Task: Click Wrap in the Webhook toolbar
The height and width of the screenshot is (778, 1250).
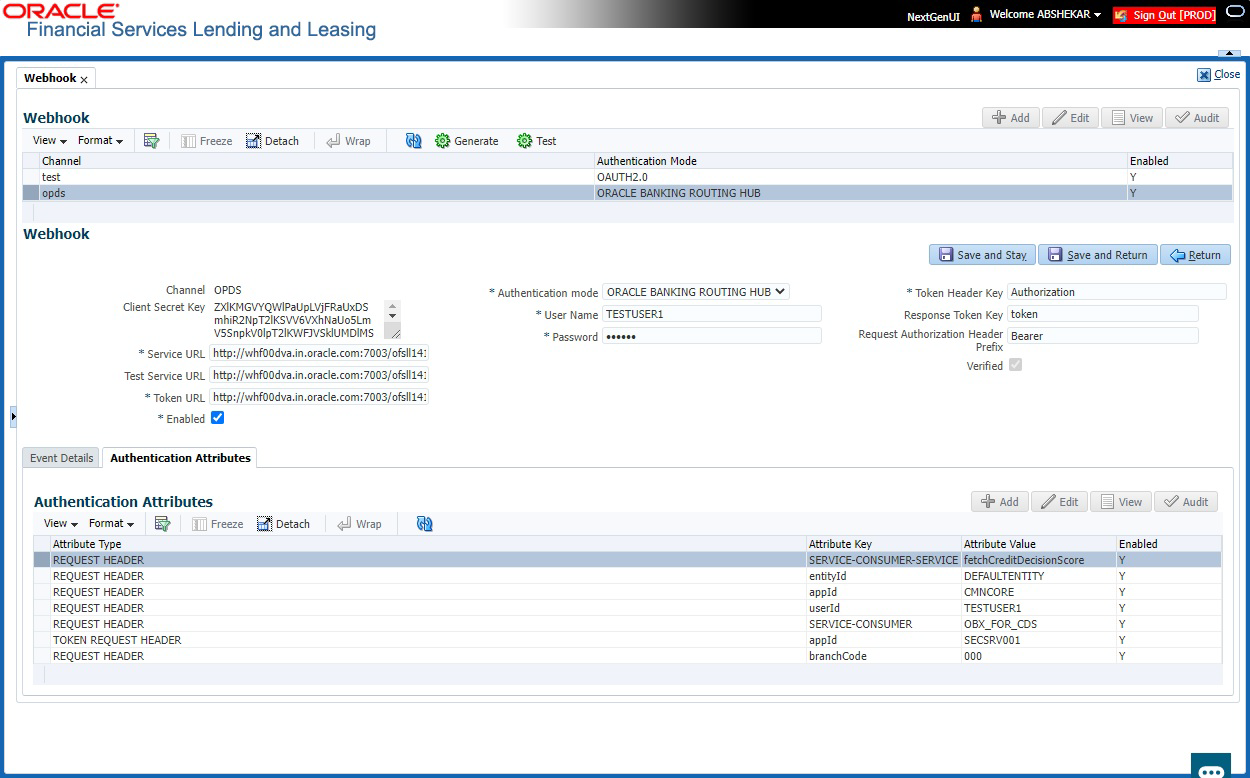Action: pos(348,141)
